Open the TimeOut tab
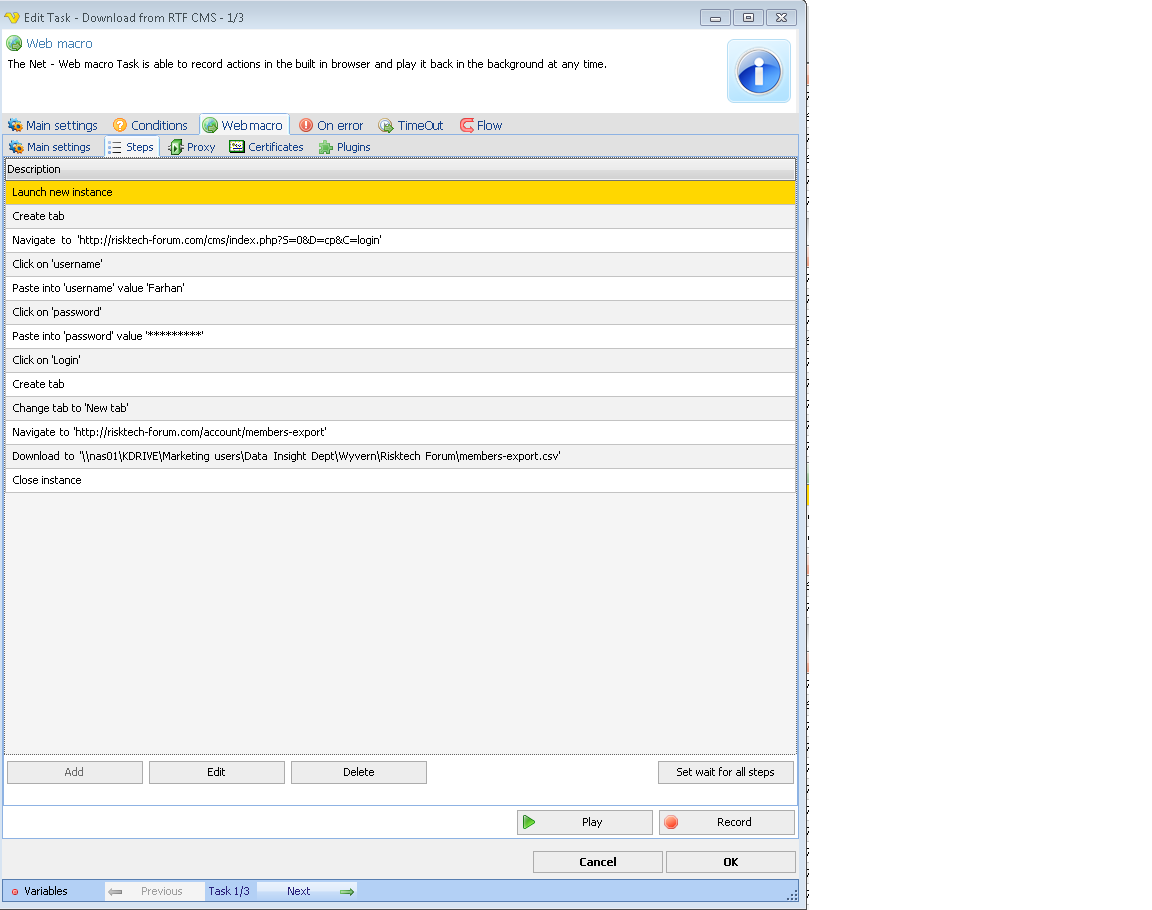1152x910 pixels. 411,125
